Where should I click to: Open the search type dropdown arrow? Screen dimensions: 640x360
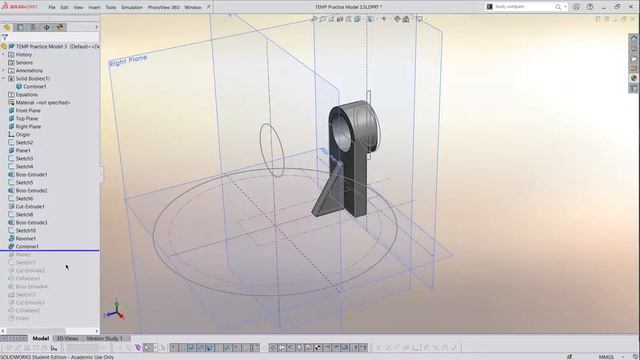pyautogui.click(x=565, y=7)
